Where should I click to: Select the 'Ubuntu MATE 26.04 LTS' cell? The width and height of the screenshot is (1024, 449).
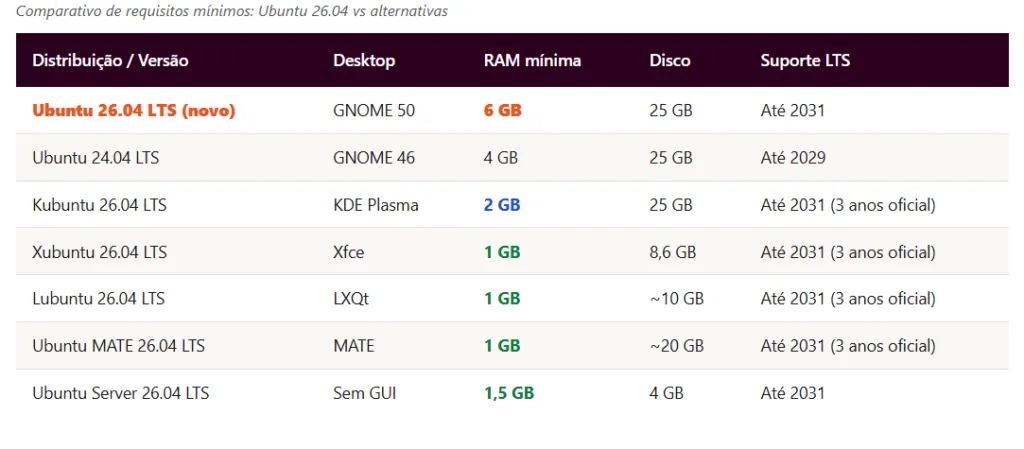(x=119, y=346)
